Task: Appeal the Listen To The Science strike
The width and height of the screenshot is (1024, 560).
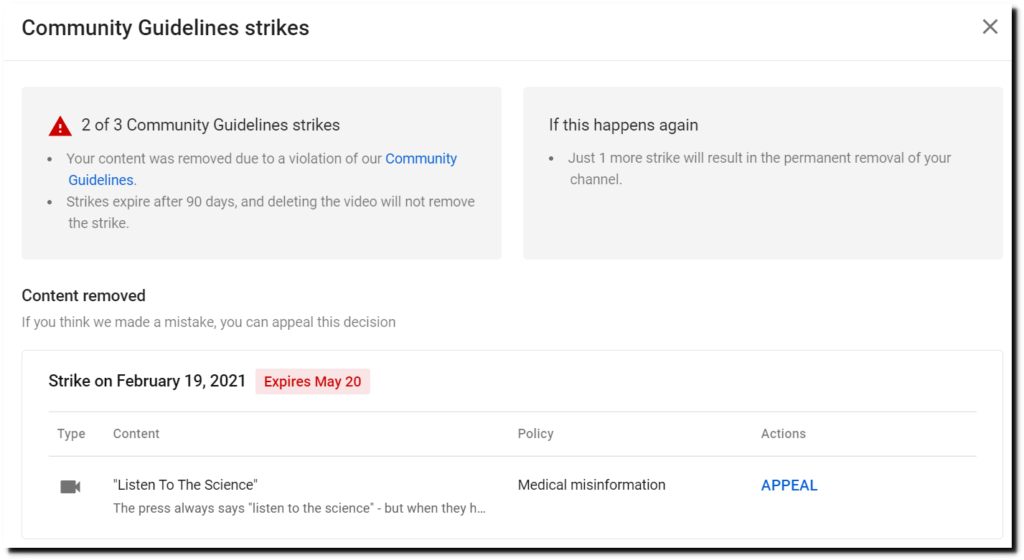Action: click(x=789, y=486)
